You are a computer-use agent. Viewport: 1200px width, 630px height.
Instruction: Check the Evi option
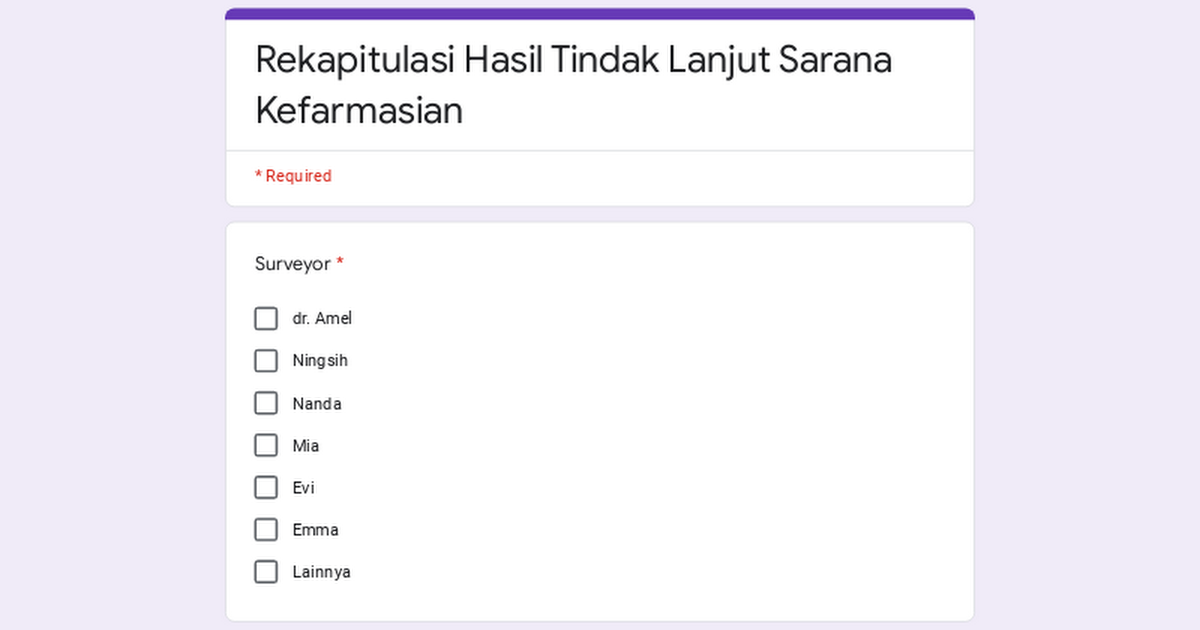265,487
